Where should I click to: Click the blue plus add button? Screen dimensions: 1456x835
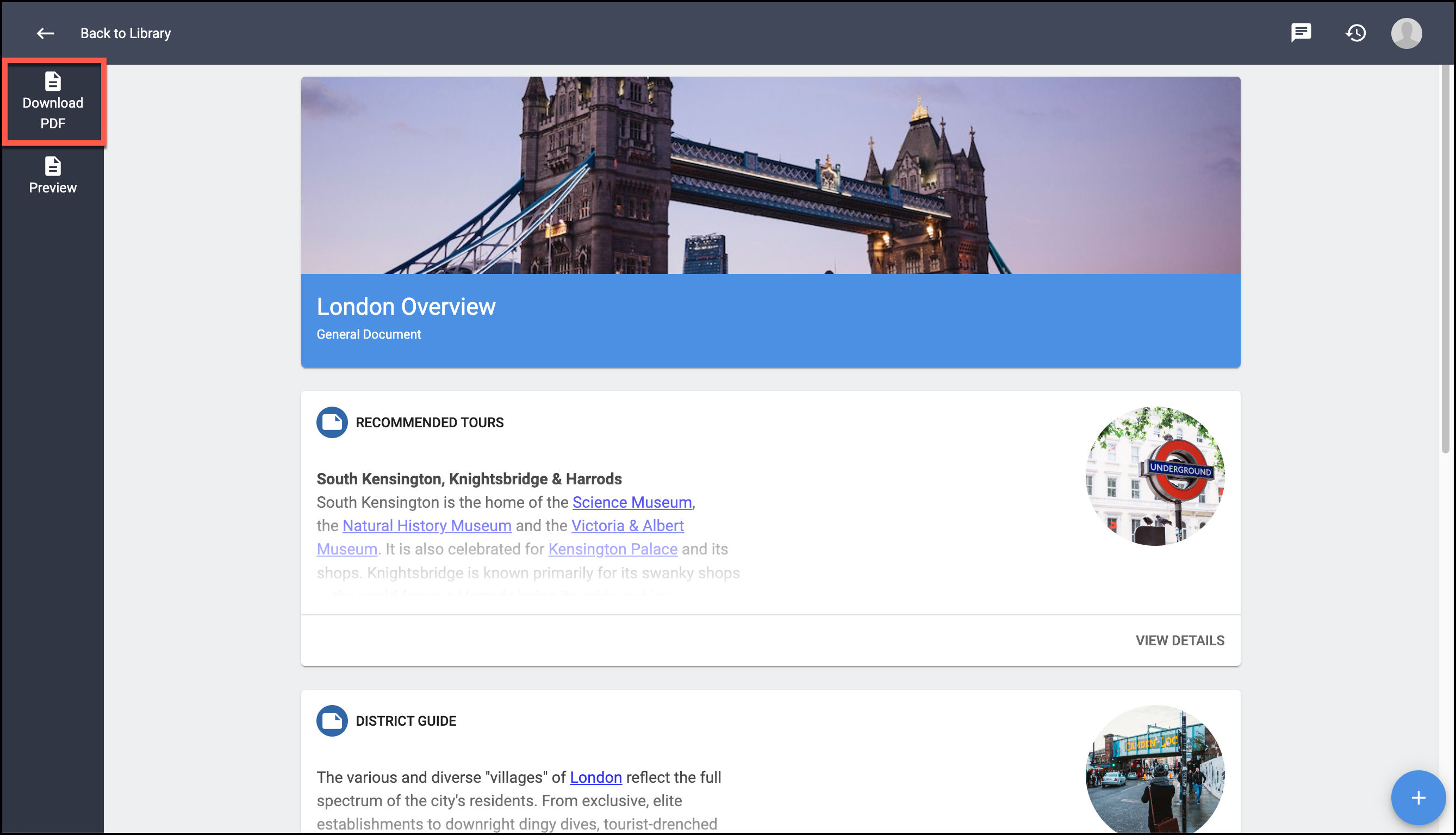[x=1418, y=797]
